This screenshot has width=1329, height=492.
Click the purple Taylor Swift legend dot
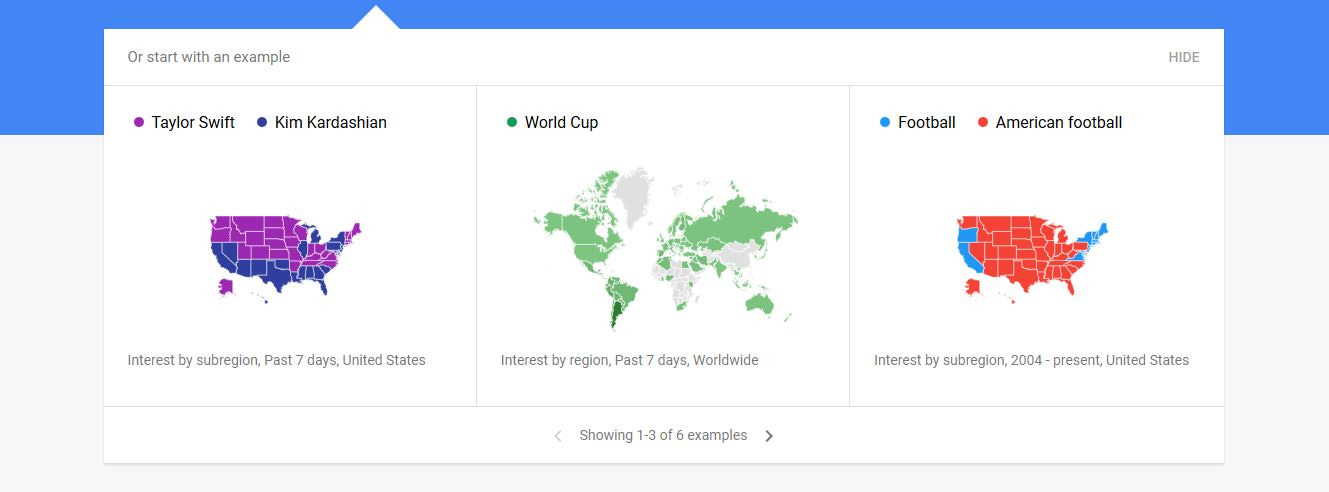tap(139, 122)
